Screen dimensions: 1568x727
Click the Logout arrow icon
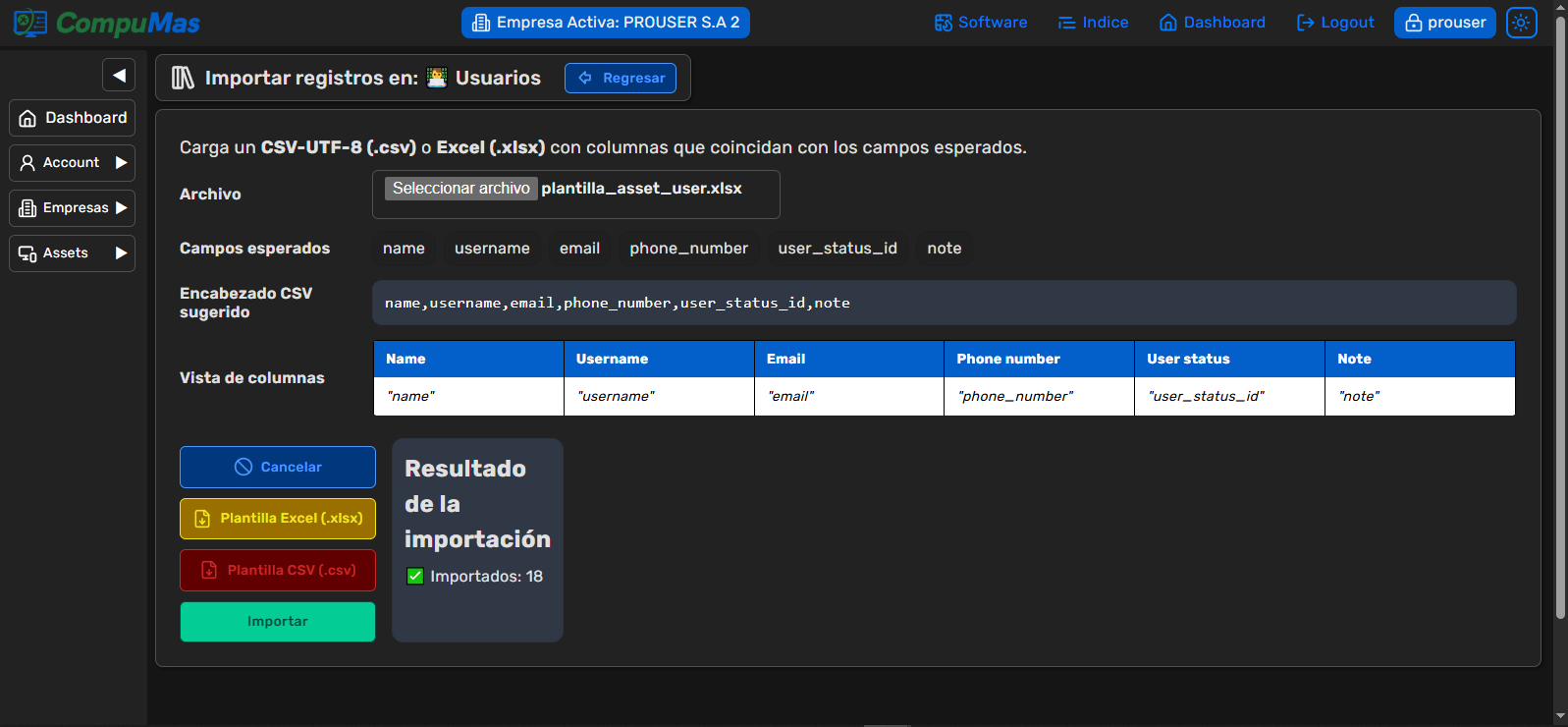click(x=1305, y=23)
